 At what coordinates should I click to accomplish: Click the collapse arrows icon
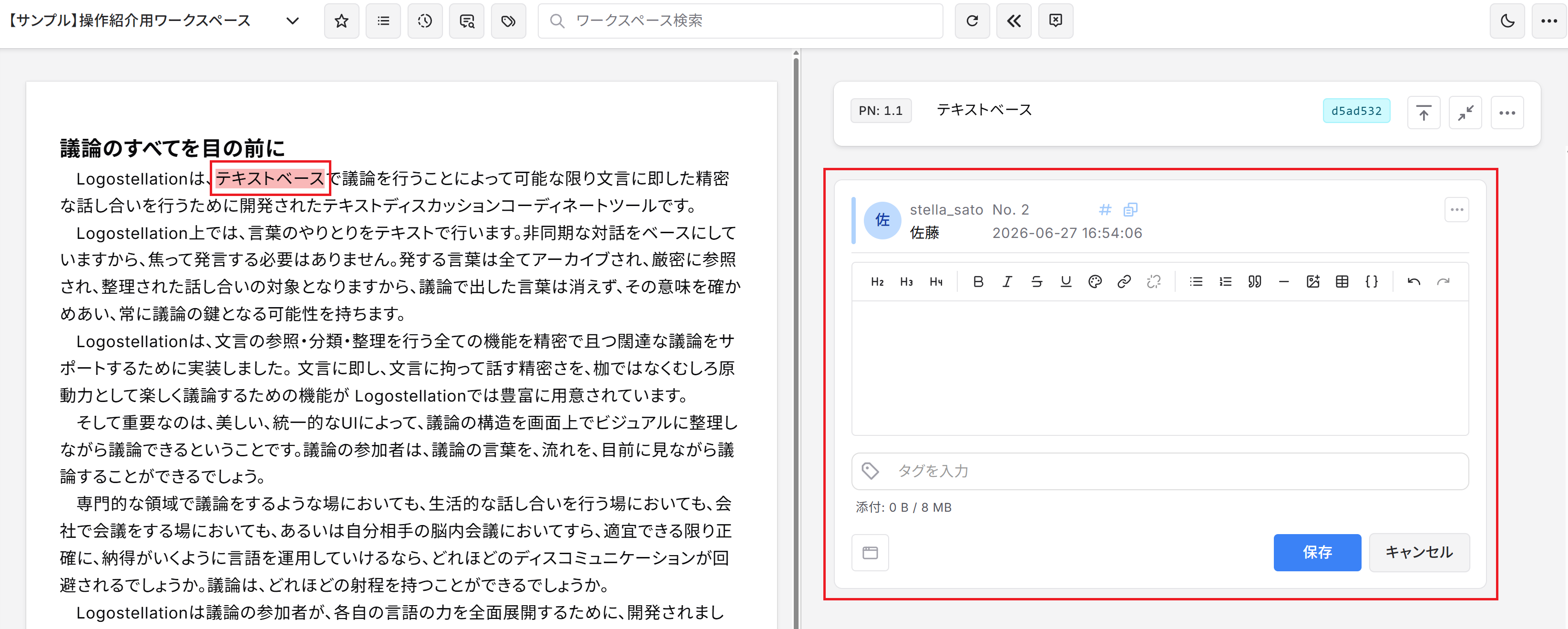pyautogui.click(x=1465, y=113)
